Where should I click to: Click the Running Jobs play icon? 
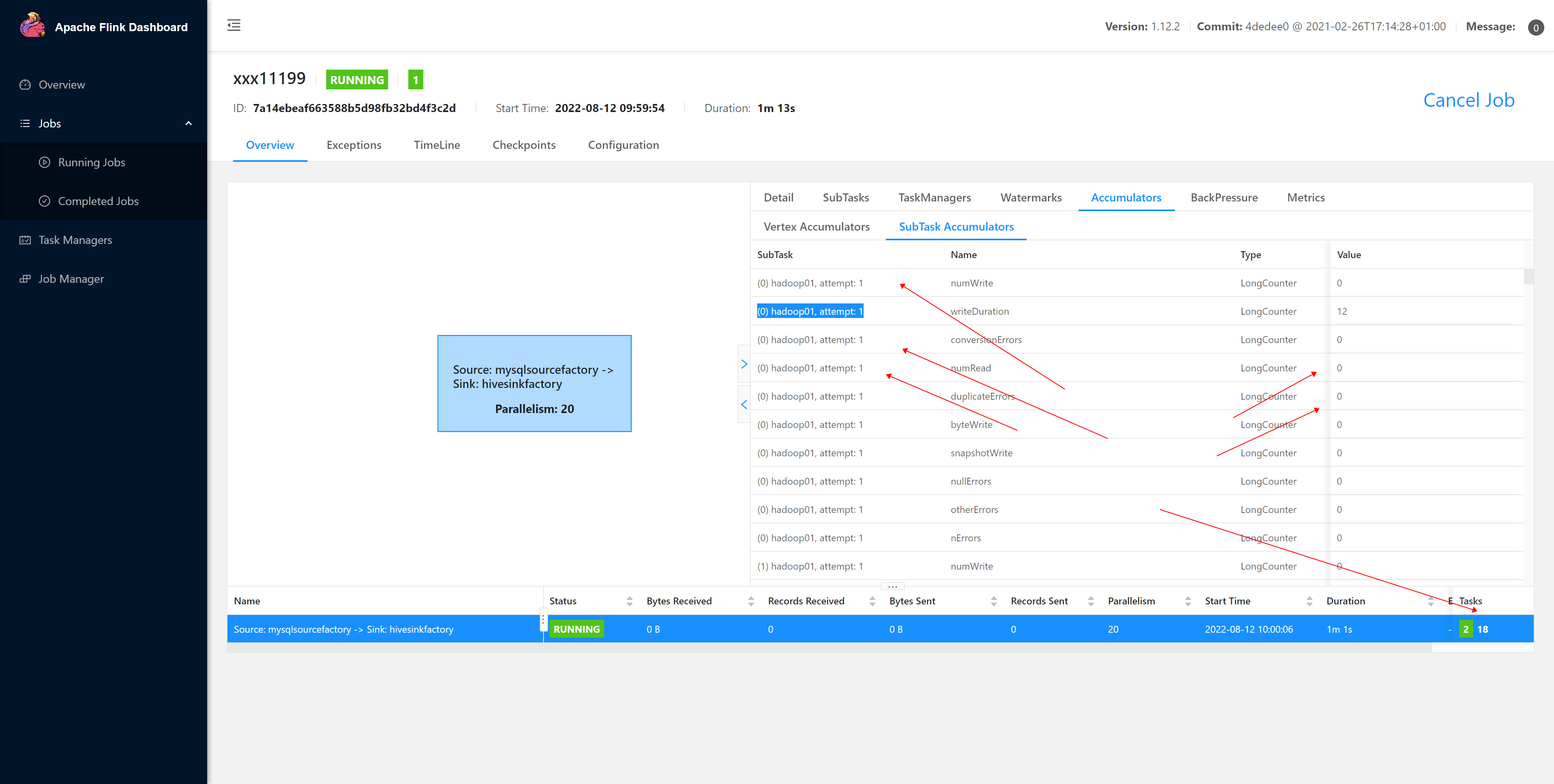click(x=45, y=162)
